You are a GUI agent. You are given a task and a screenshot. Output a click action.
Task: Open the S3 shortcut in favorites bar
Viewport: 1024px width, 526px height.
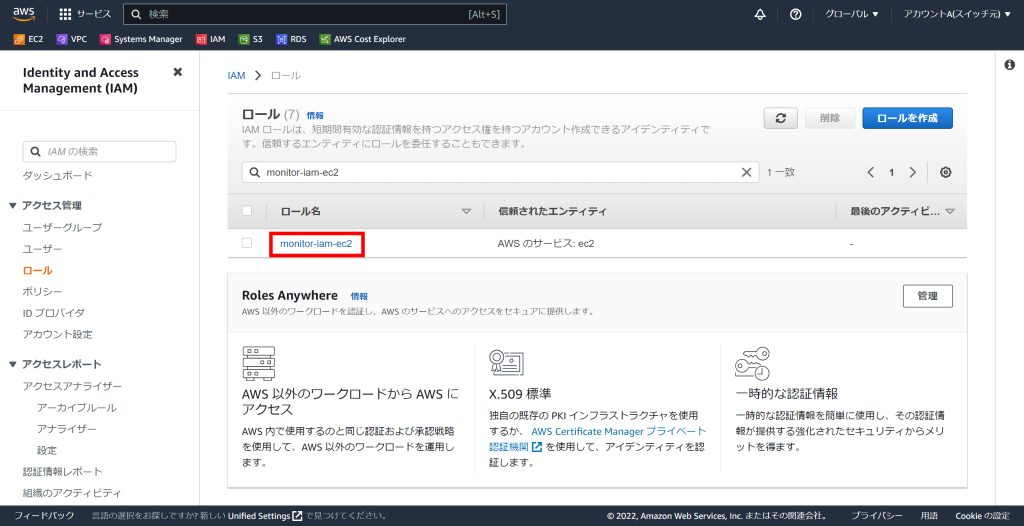click(x=251, y=39)
